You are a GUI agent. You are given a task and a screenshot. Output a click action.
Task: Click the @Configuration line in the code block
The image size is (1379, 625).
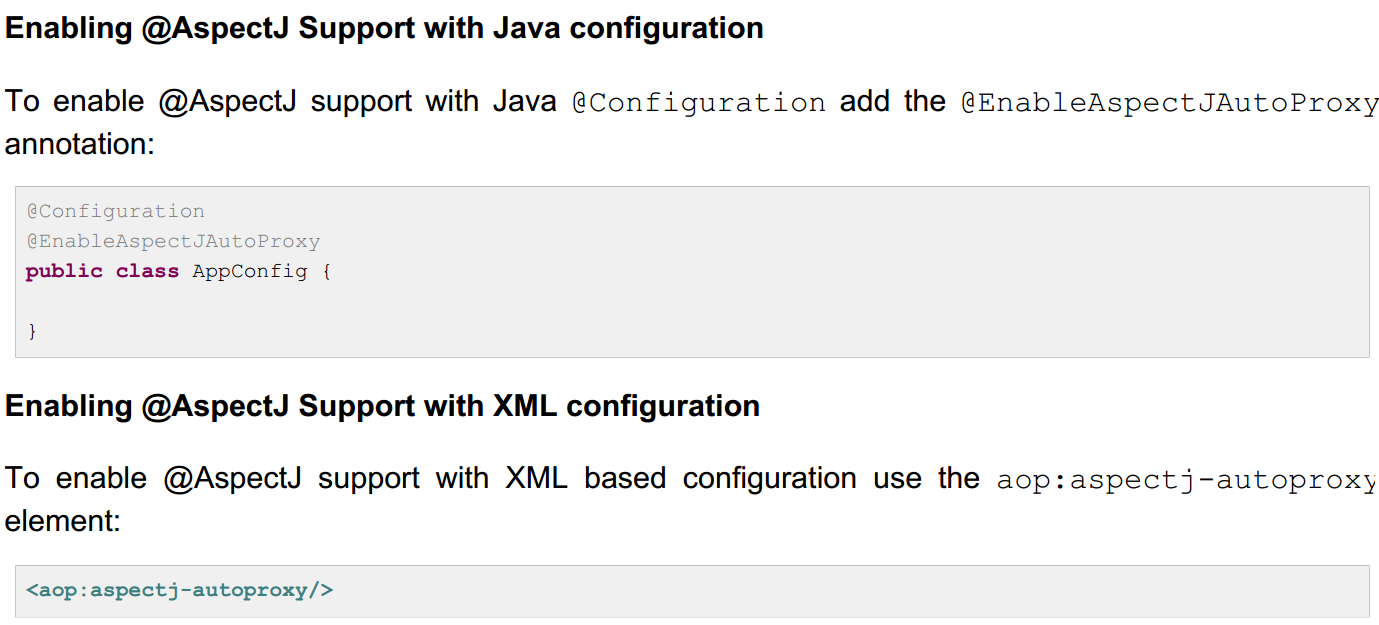click(x=115, y=211)
